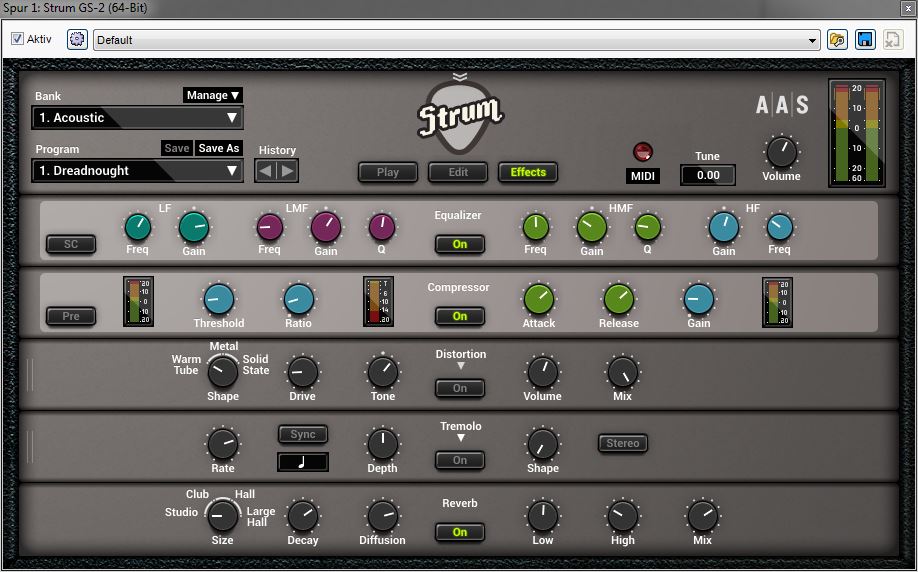Viewport: 918px width, 572px height.
Task: Click the Strum guitar pick logo
Action: (x=460, y=118)
